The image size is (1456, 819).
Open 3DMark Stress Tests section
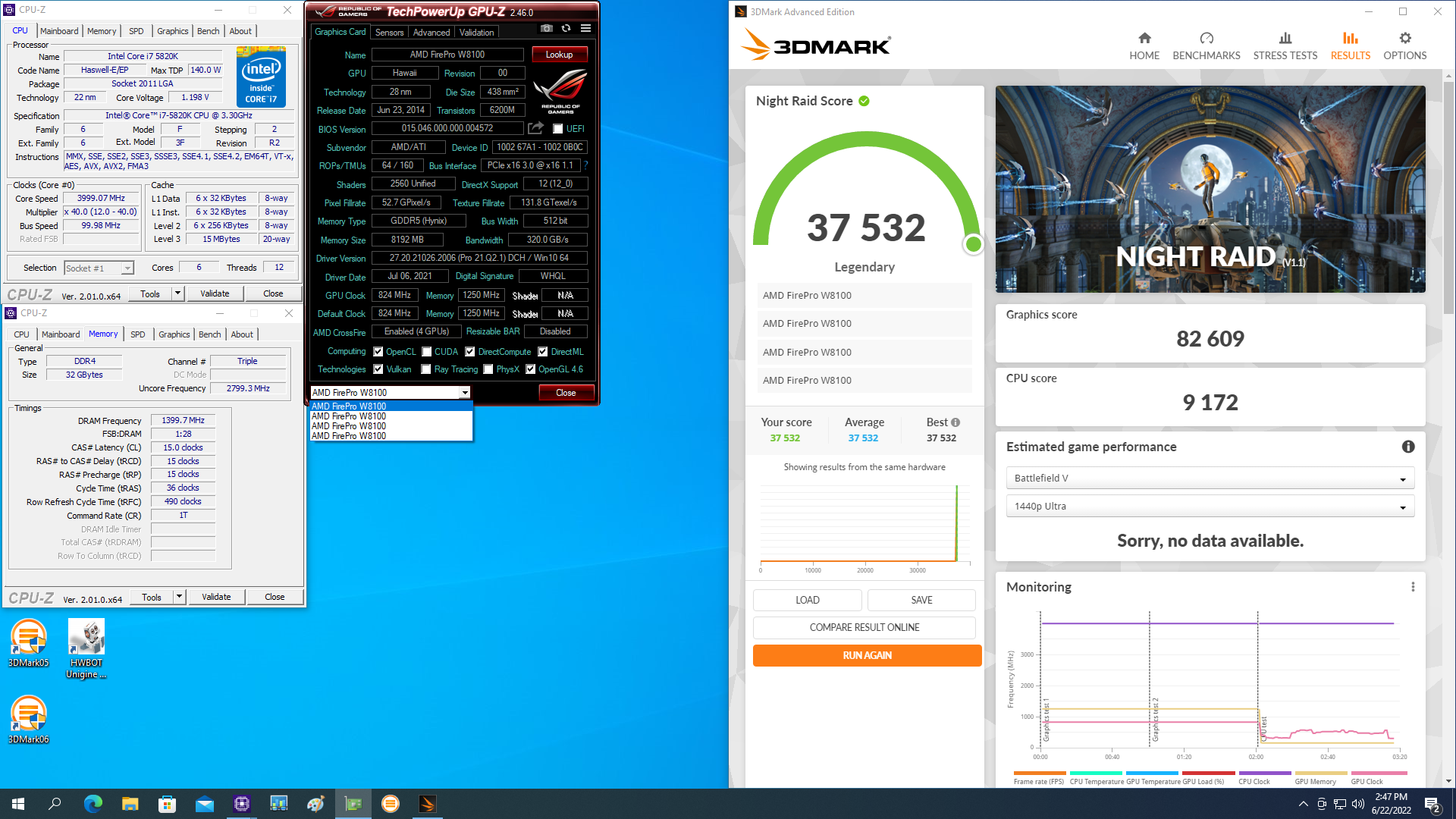(1285, 46)
